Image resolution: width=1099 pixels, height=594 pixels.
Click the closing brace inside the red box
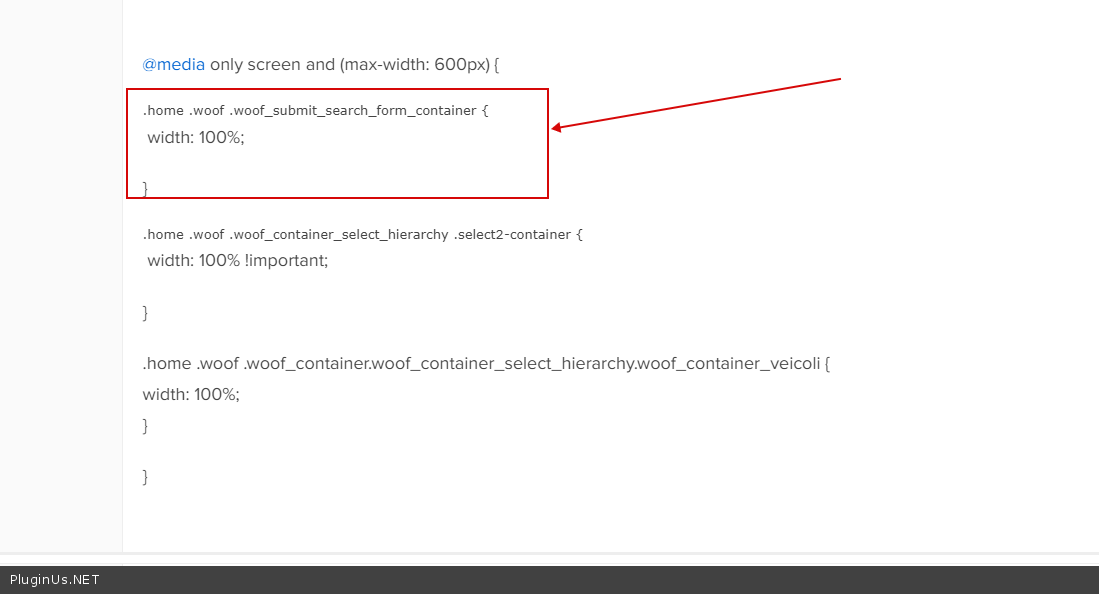(146, 188)
